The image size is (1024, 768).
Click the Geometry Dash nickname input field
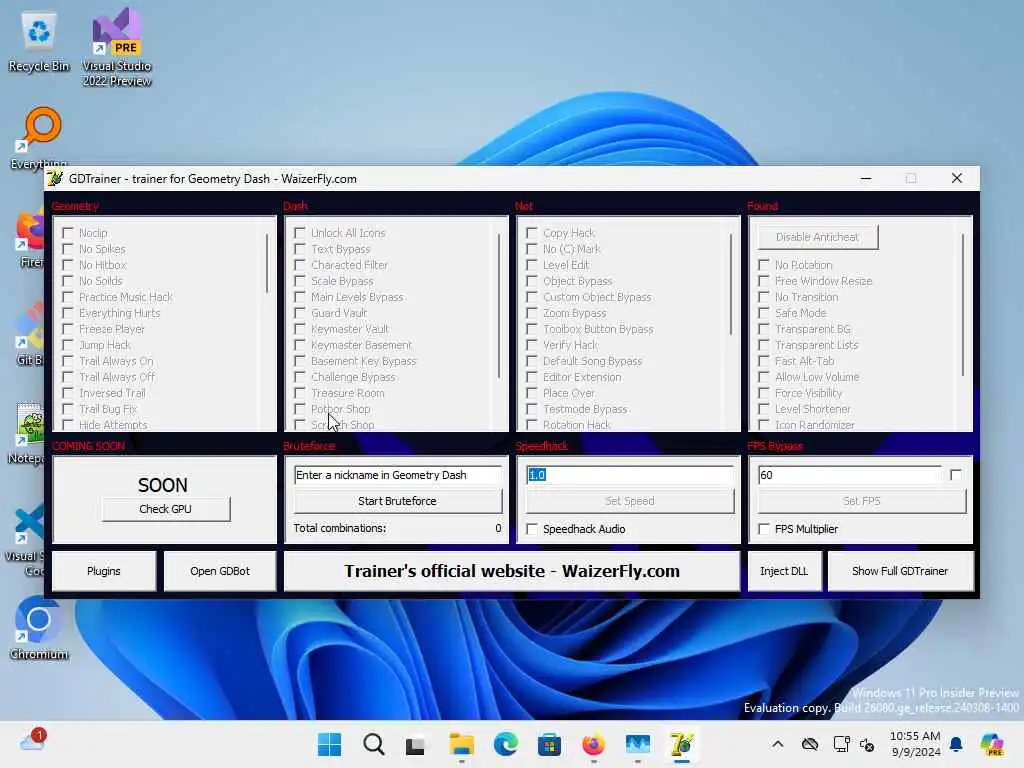click(397, 475)
